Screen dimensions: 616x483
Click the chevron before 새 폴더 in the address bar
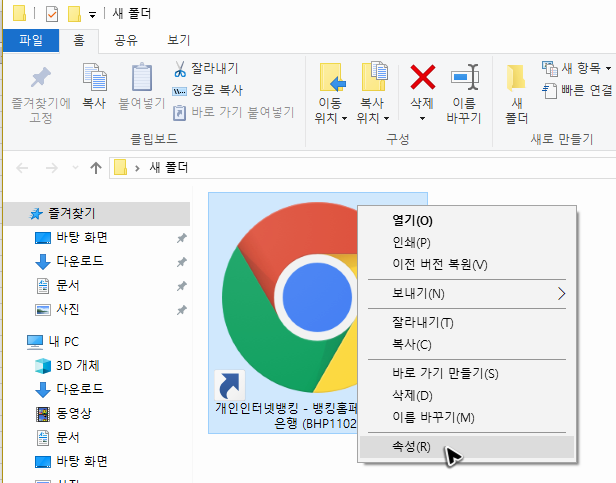pos(137,169)
